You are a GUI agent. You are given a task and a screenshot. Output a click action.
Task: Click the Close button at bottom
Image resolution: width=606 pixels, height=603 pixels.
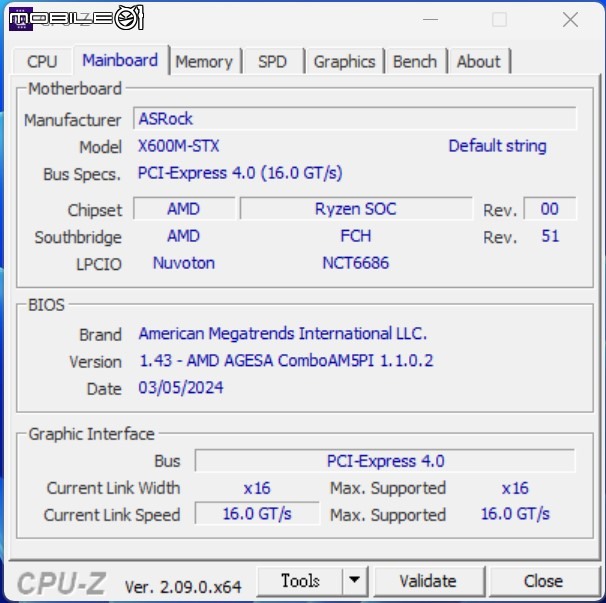point(543,581)
